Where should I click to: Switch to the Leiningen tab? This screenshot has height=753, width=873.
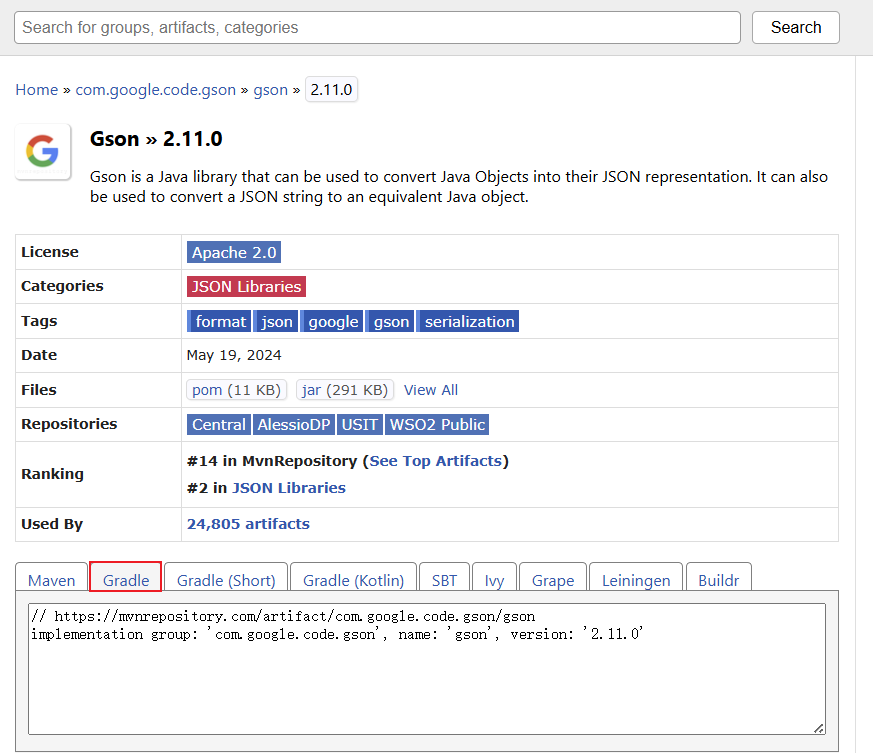click(636, 578)
